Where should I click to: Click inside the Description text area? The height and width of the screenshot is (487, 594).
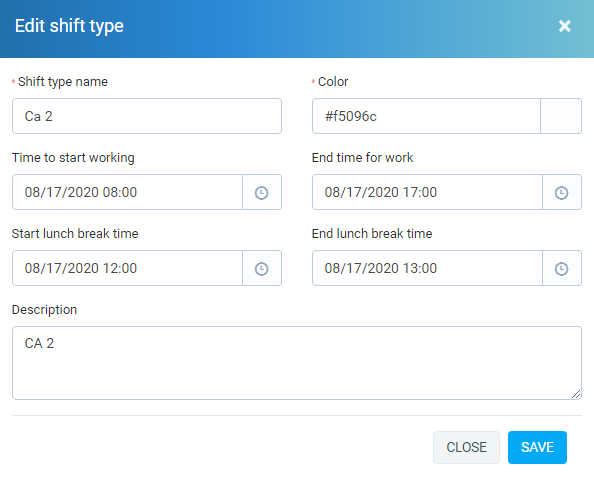click(x=297, y=363)
